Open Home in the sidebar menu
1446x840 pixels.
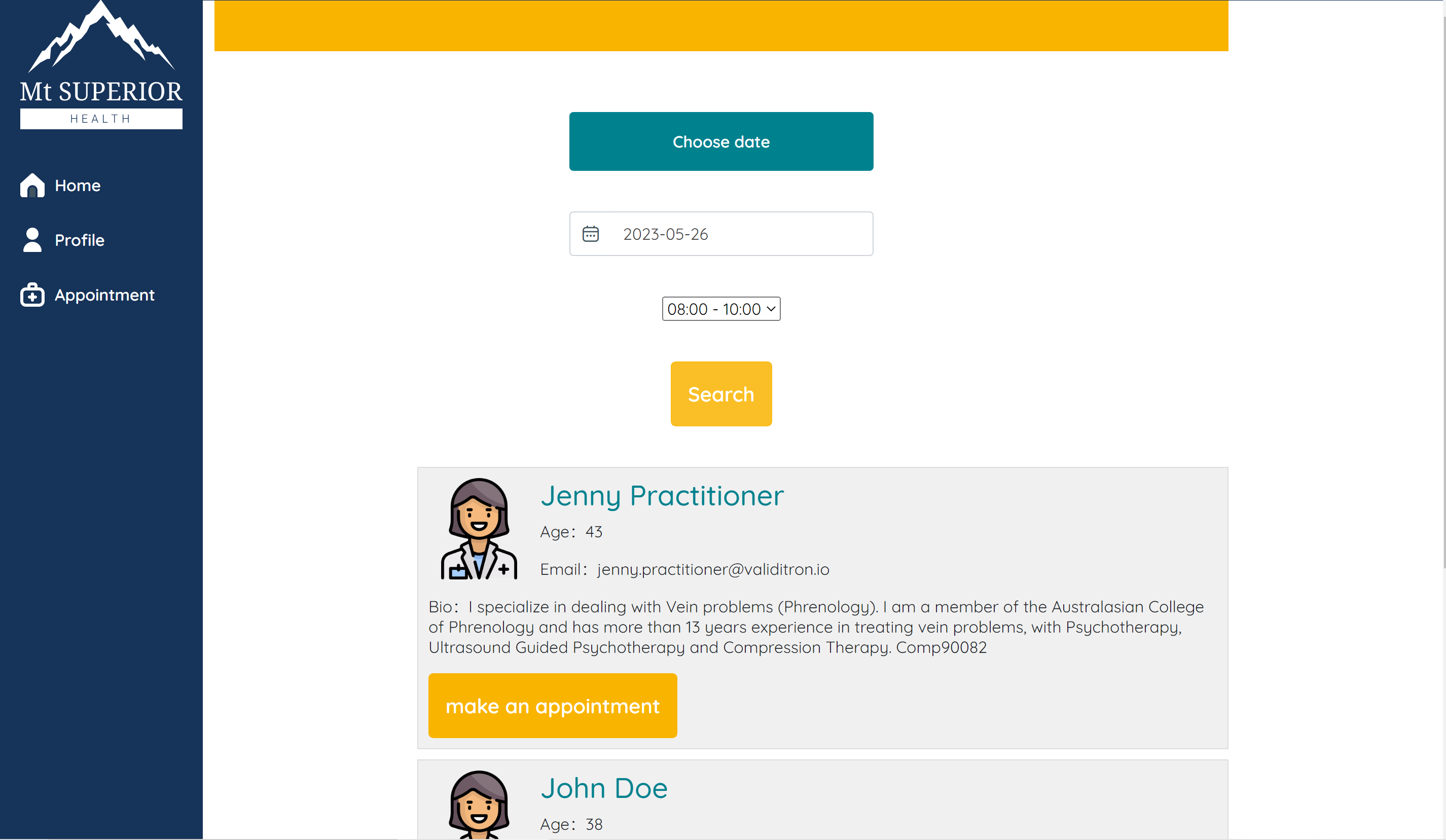78,186
